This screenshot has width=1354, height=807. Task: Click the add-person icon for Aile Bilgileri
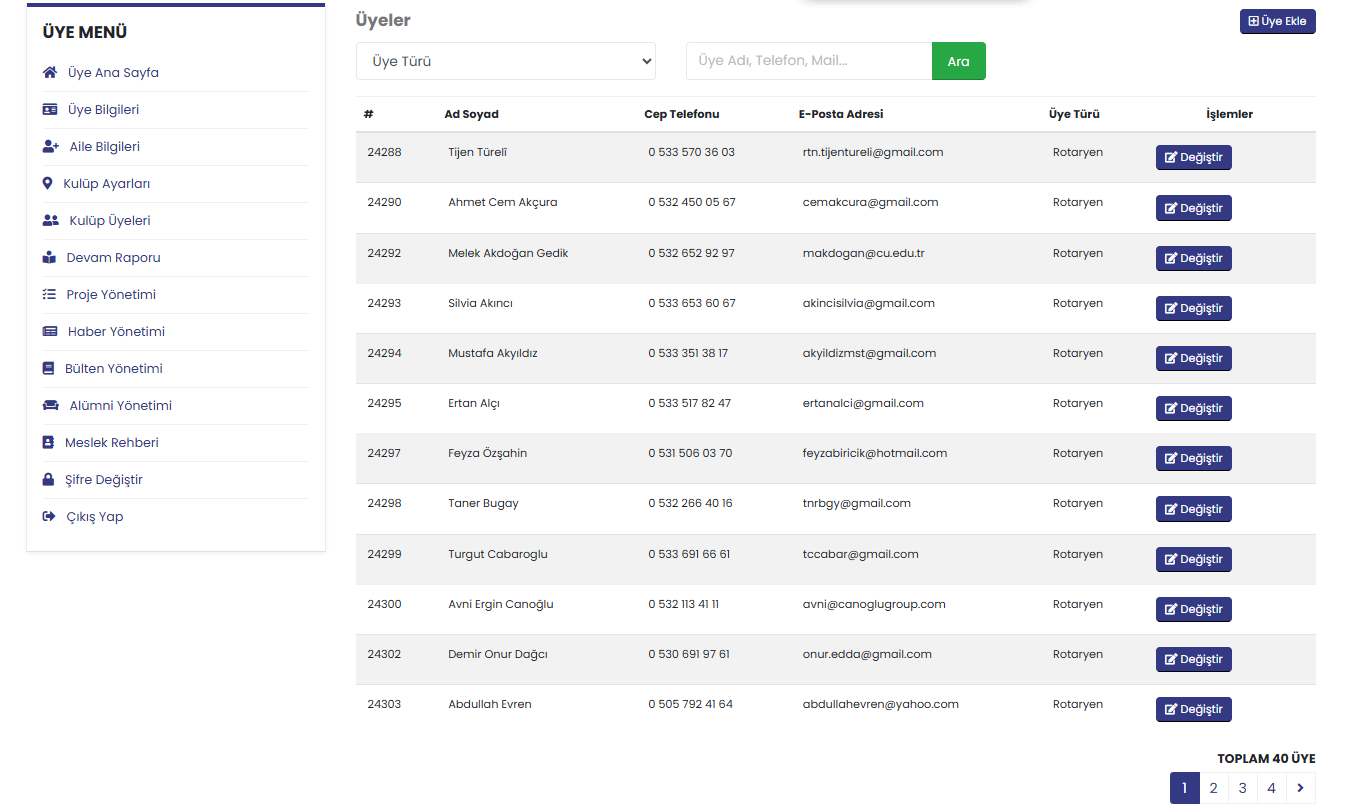(x=51, y=147)
